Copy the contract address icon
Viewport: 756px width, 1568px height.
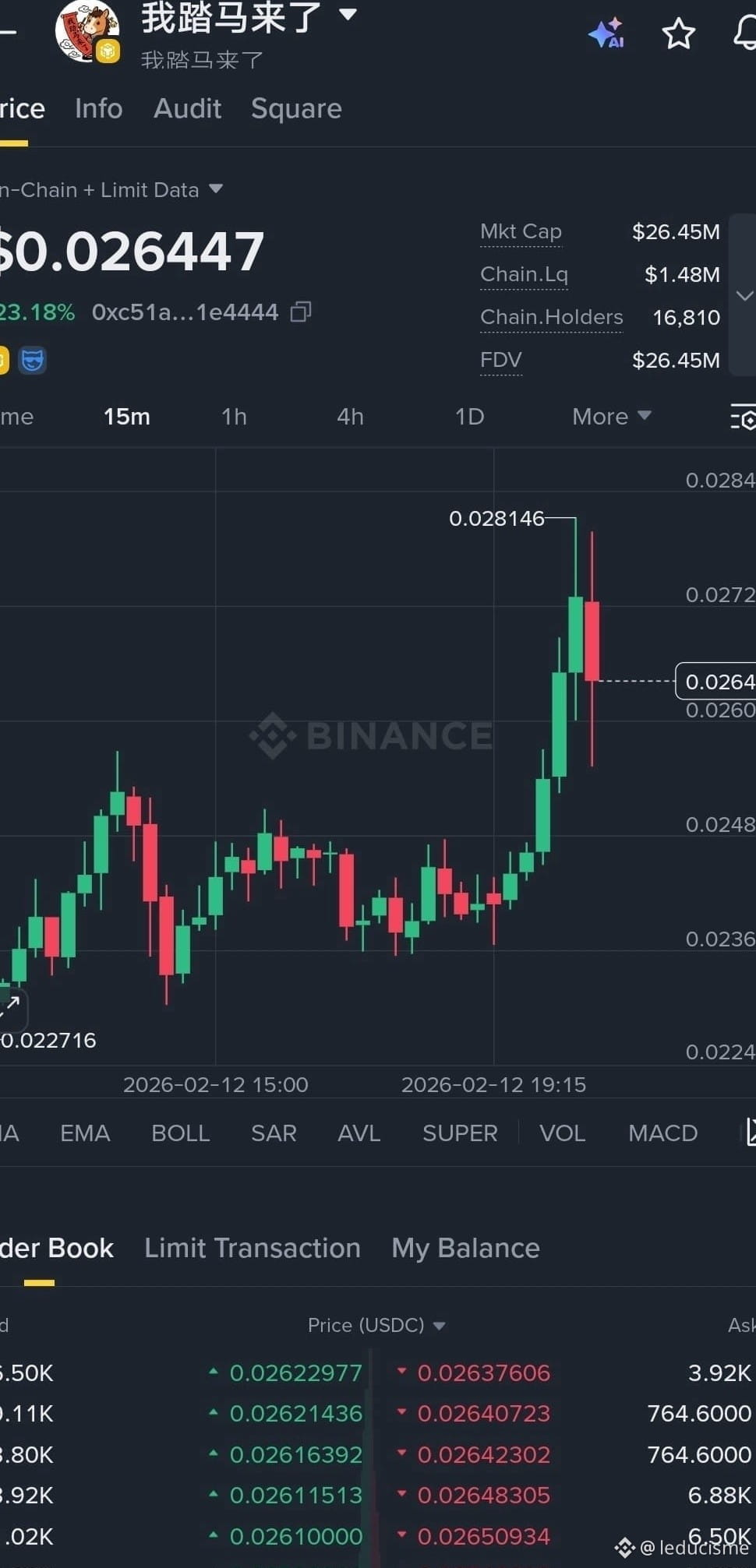301,312
